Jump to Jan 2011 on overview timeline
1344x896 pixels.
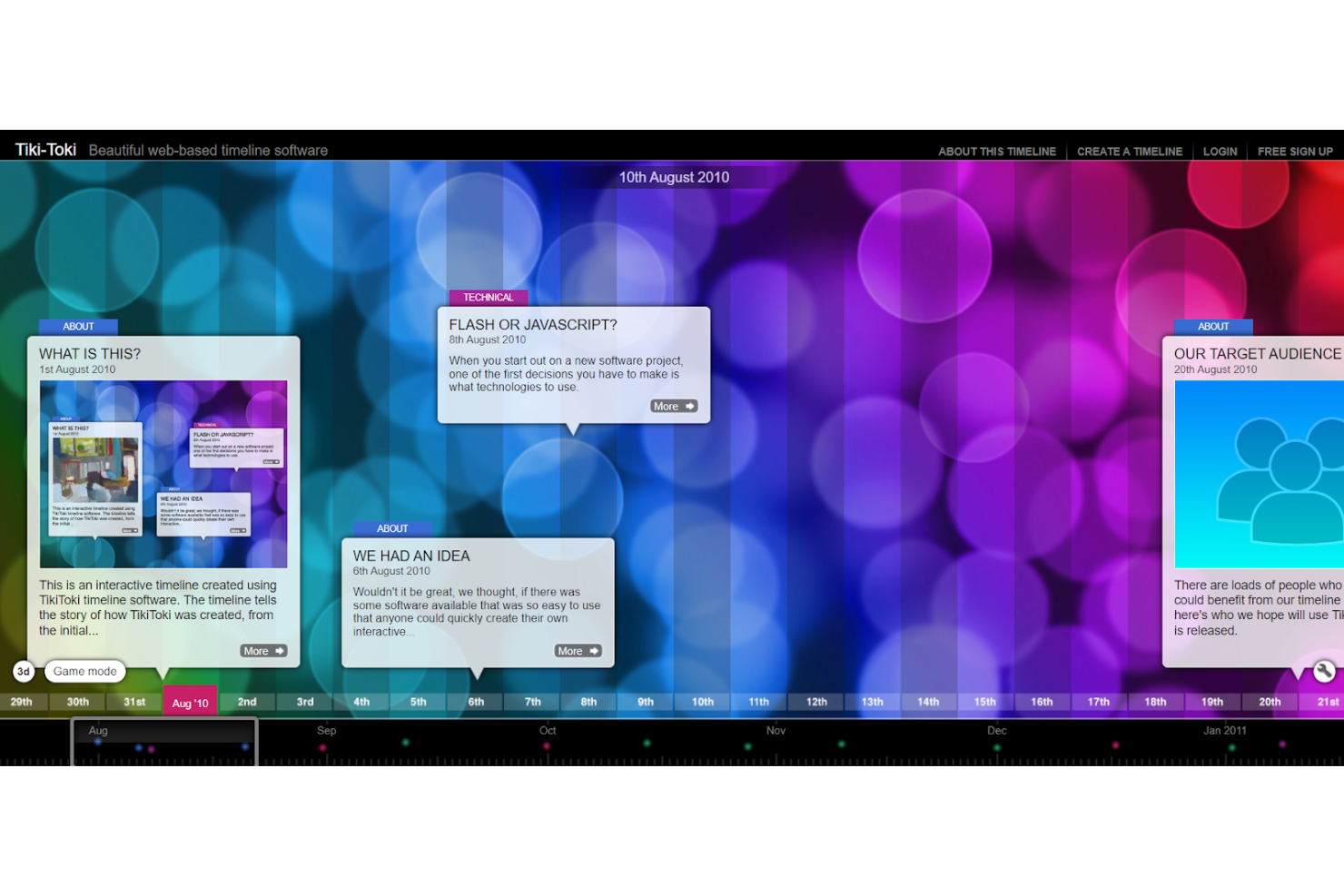[1225, 731]
